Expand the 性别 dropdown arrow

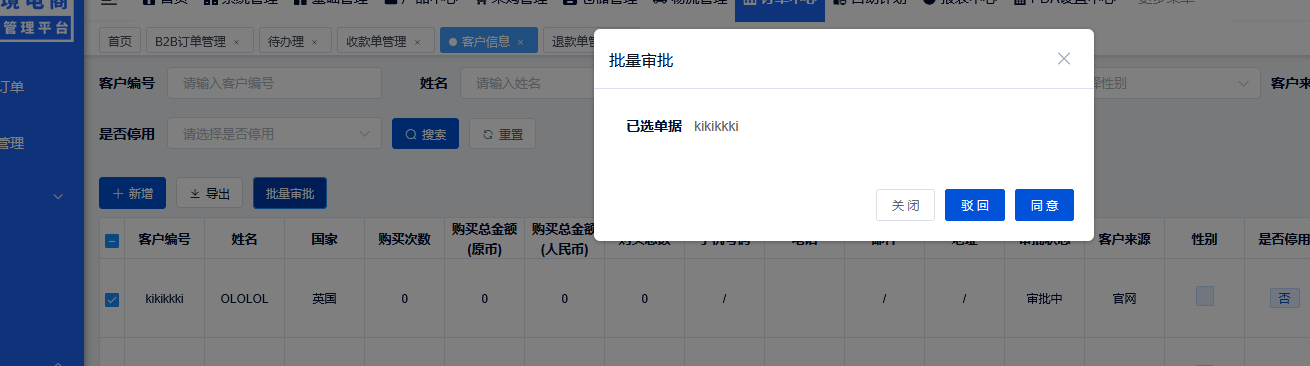[1243, 83]
